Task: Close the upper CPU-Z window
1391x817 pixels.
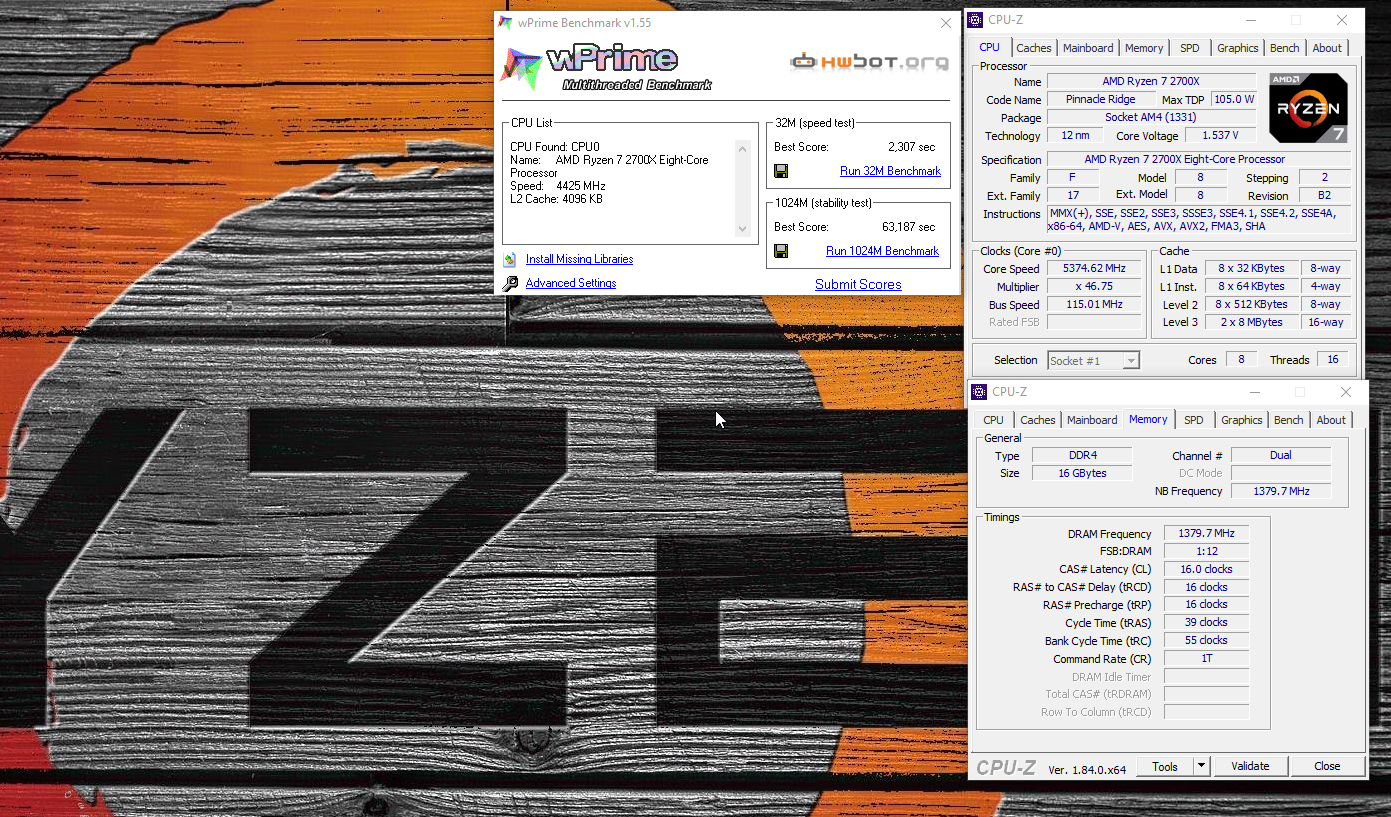Action: pos(1342,20)
